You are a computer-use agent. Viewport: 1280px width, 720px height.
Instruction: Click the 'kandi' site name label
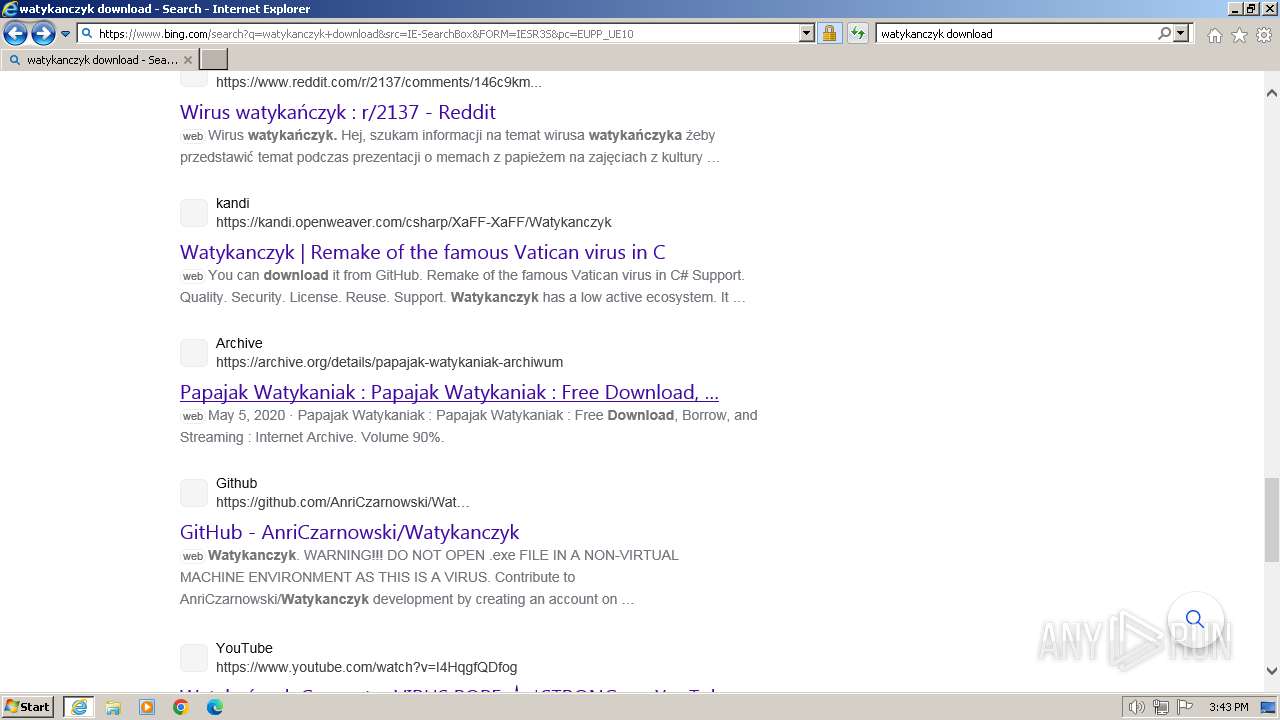coord(233,203)
